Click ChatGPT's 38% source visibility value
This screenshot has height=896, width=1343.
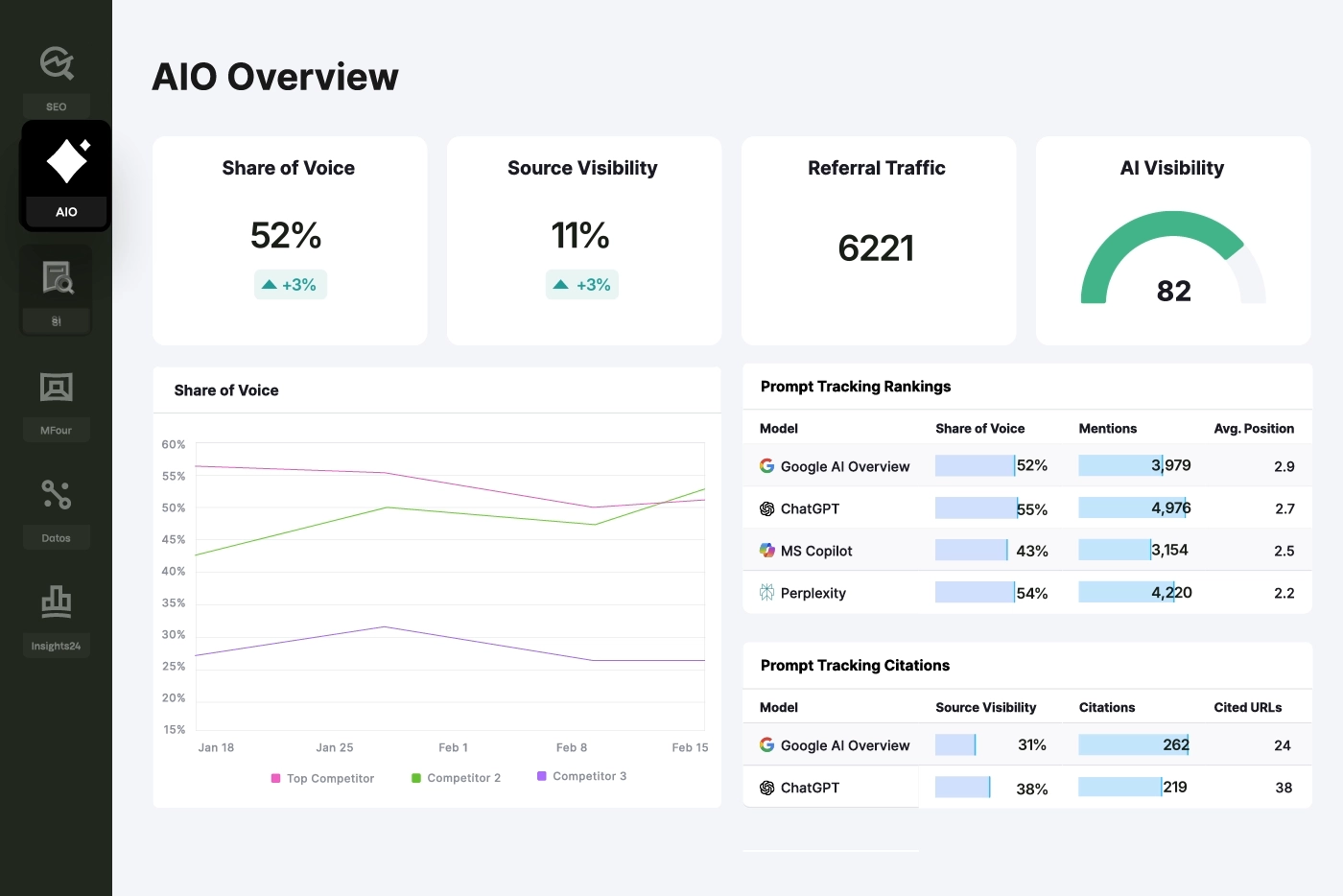[x=1032, y=789]
